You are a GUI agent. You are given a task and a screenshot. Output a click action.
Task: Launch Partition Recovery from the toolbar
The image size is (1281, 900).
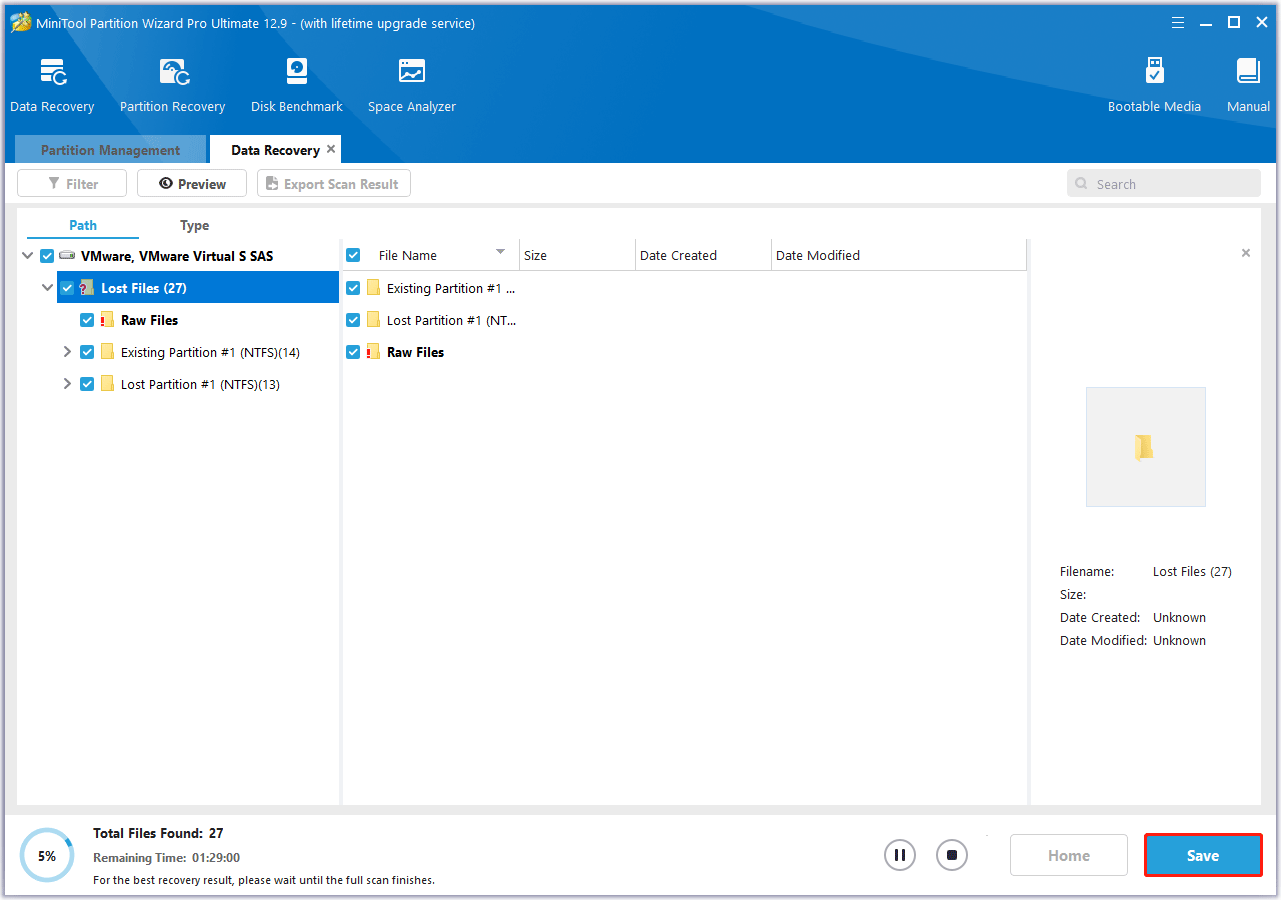(x=173, y=72)
